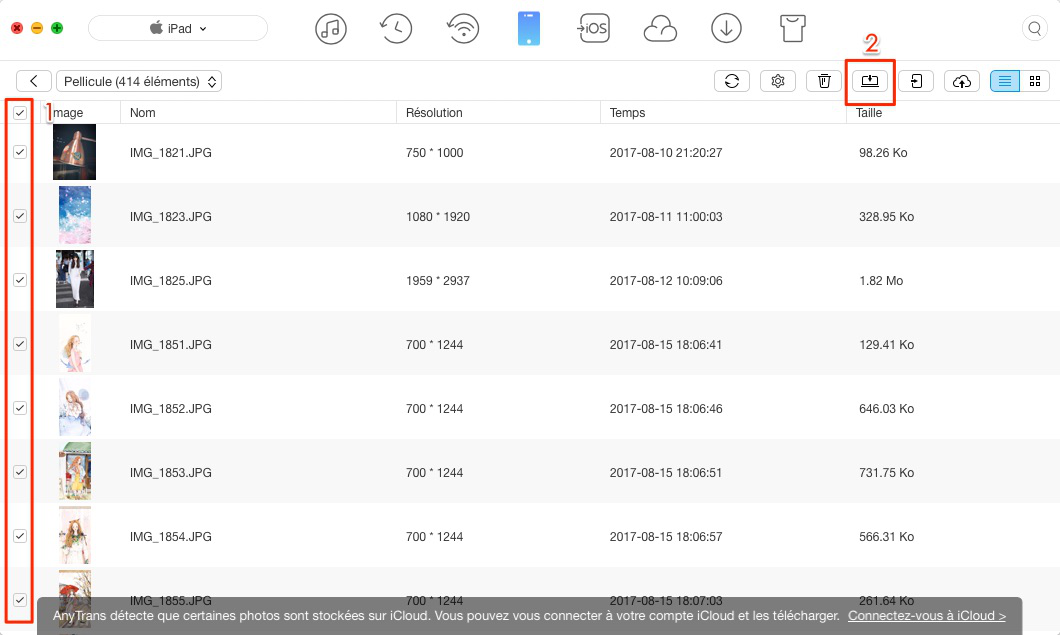
Task: Open the Pellicule (414 éléments) album dropdown
Action: tap(139, 81)
